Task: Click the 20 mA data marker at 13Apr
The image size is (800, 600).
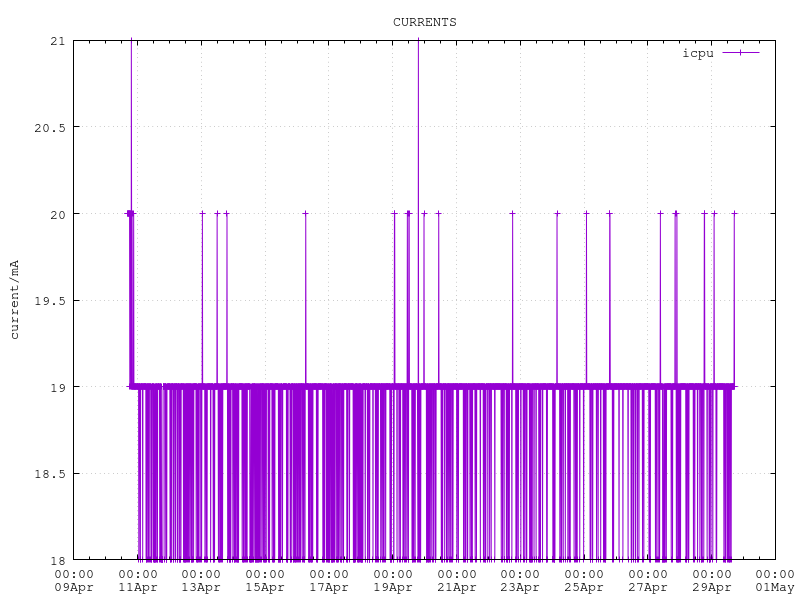Action: pos(202,213)
